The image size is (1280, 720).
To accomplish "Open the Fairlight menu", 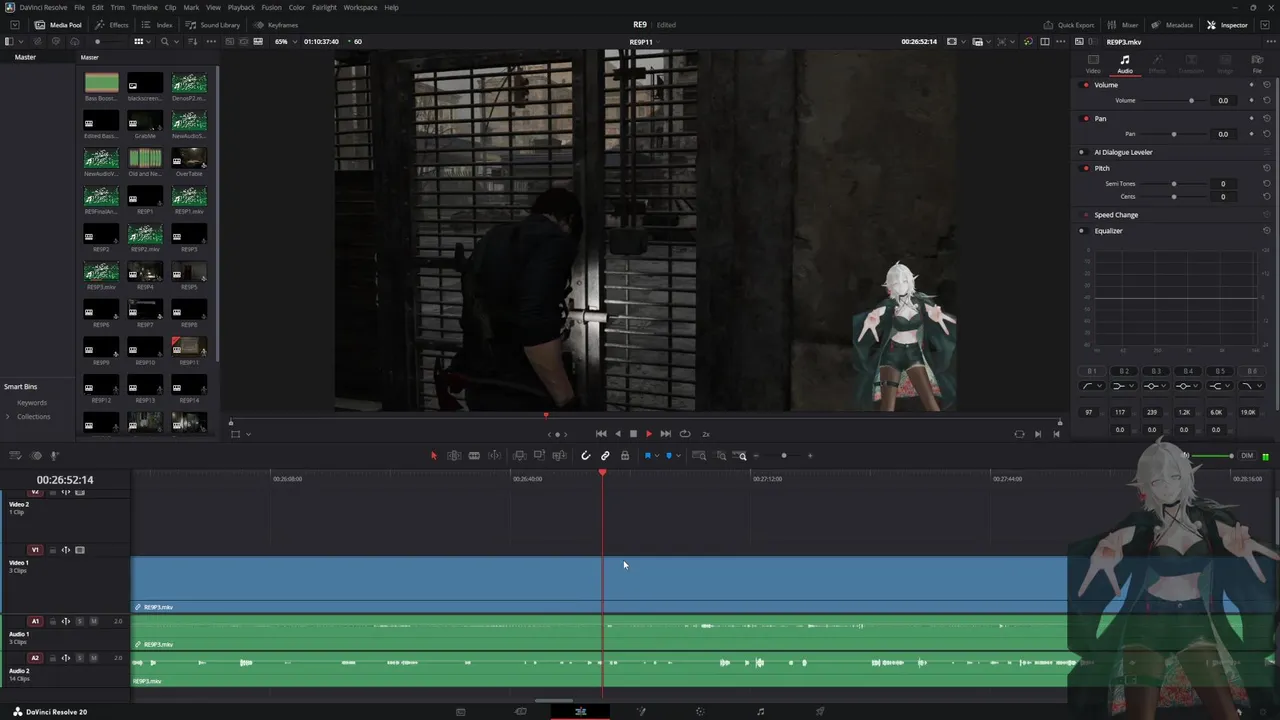I will pyautogui.click(x=324, y=7).
